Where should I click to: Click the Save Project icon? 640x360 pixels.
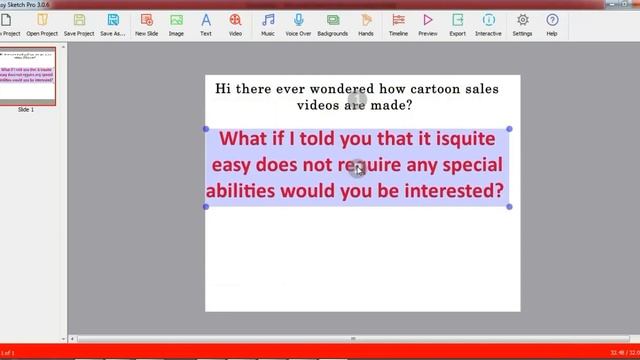point(79,24)
